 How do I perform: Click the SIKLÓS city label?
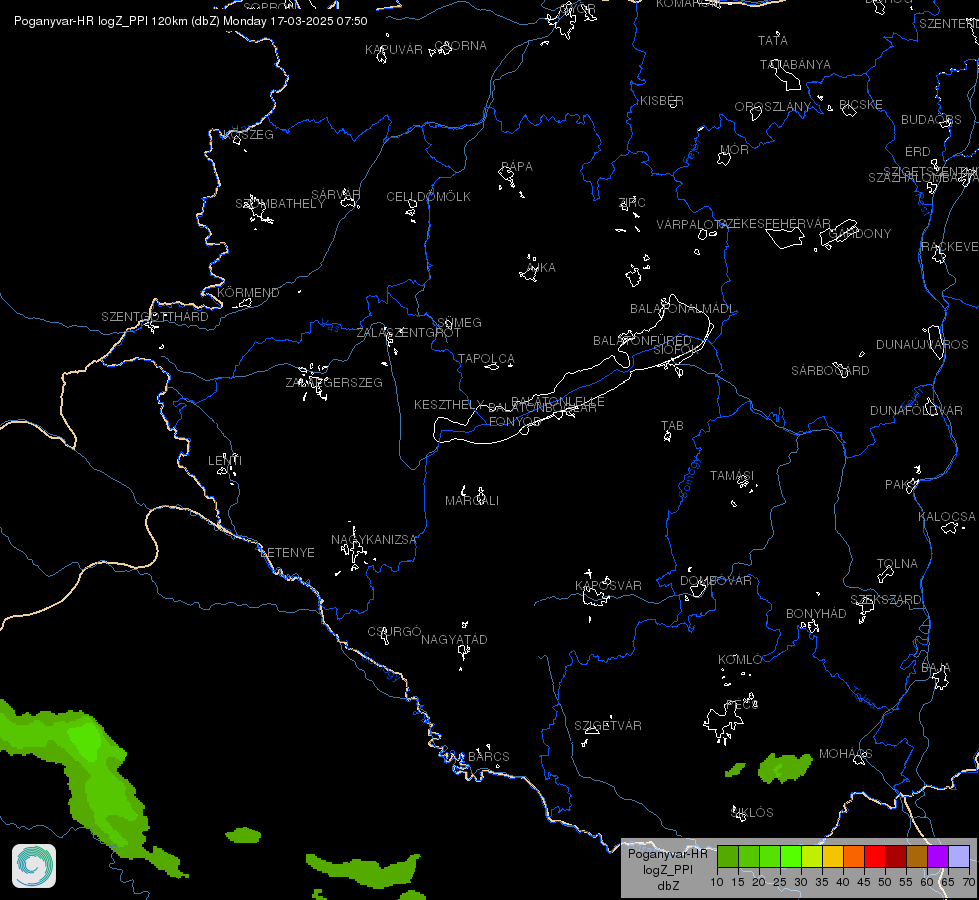point(752,813)
